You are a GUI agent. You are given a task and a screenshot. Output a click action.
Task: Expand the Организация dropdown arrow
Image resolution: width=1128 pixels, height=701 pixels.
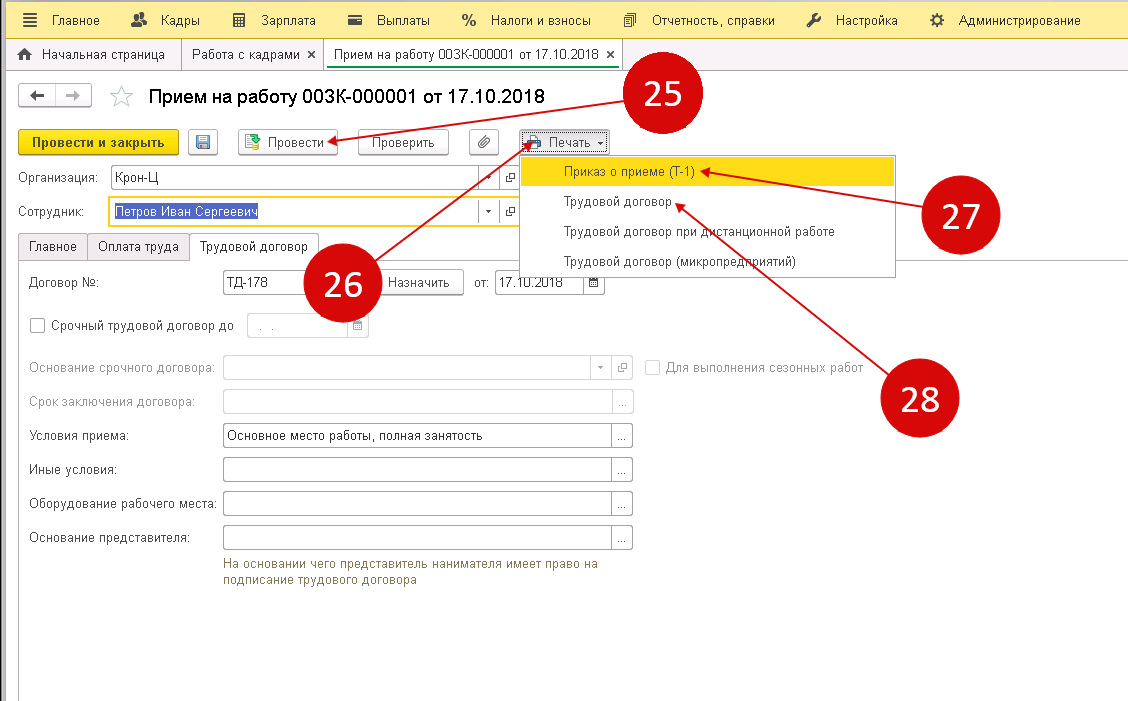coord(488,178)
